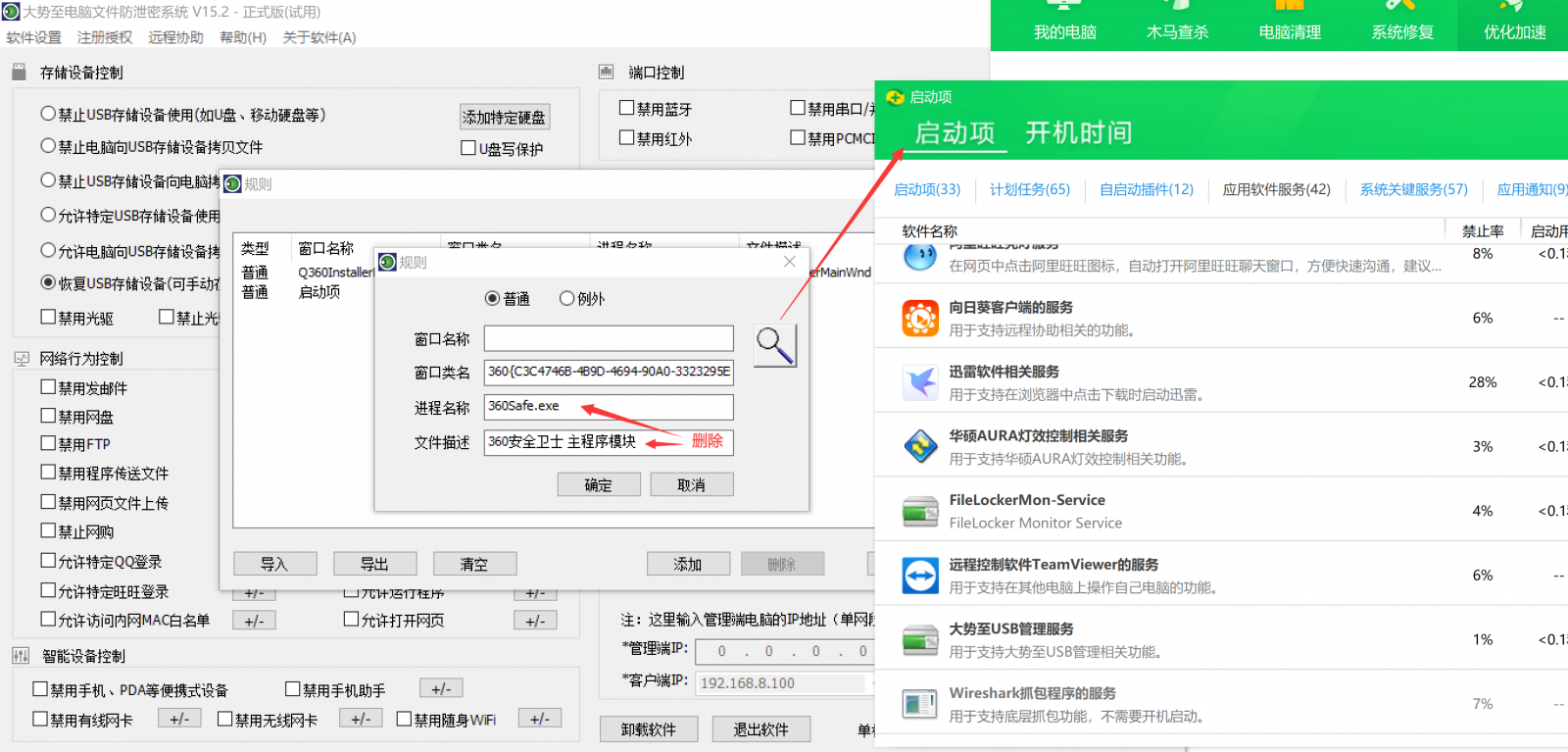Expand +/- next to 允许打开网页
This screenshot has height=752, width=1568.
(535, 621)
